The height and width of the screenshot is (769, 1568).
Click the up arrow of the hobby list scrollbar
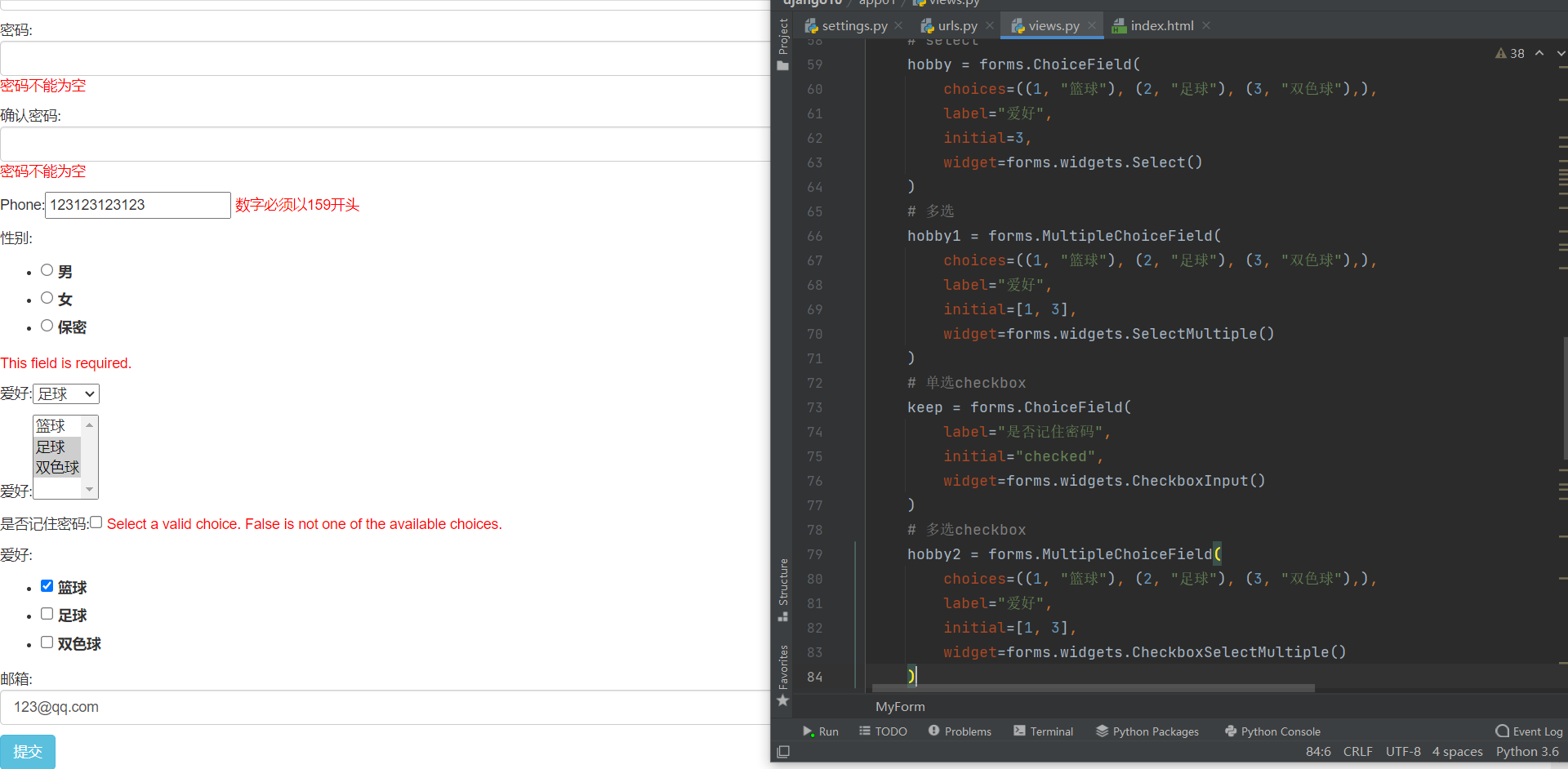(90, 425)
